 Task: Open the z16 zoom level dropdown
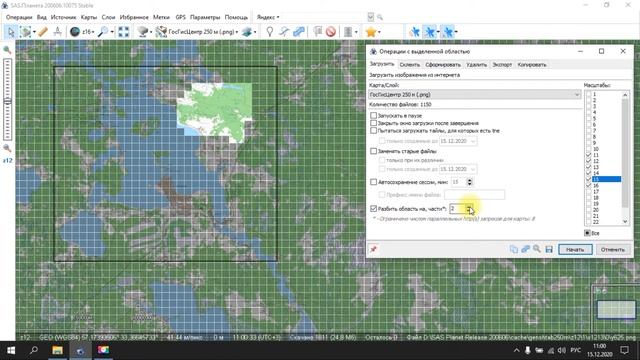click(x=93, y=32)
